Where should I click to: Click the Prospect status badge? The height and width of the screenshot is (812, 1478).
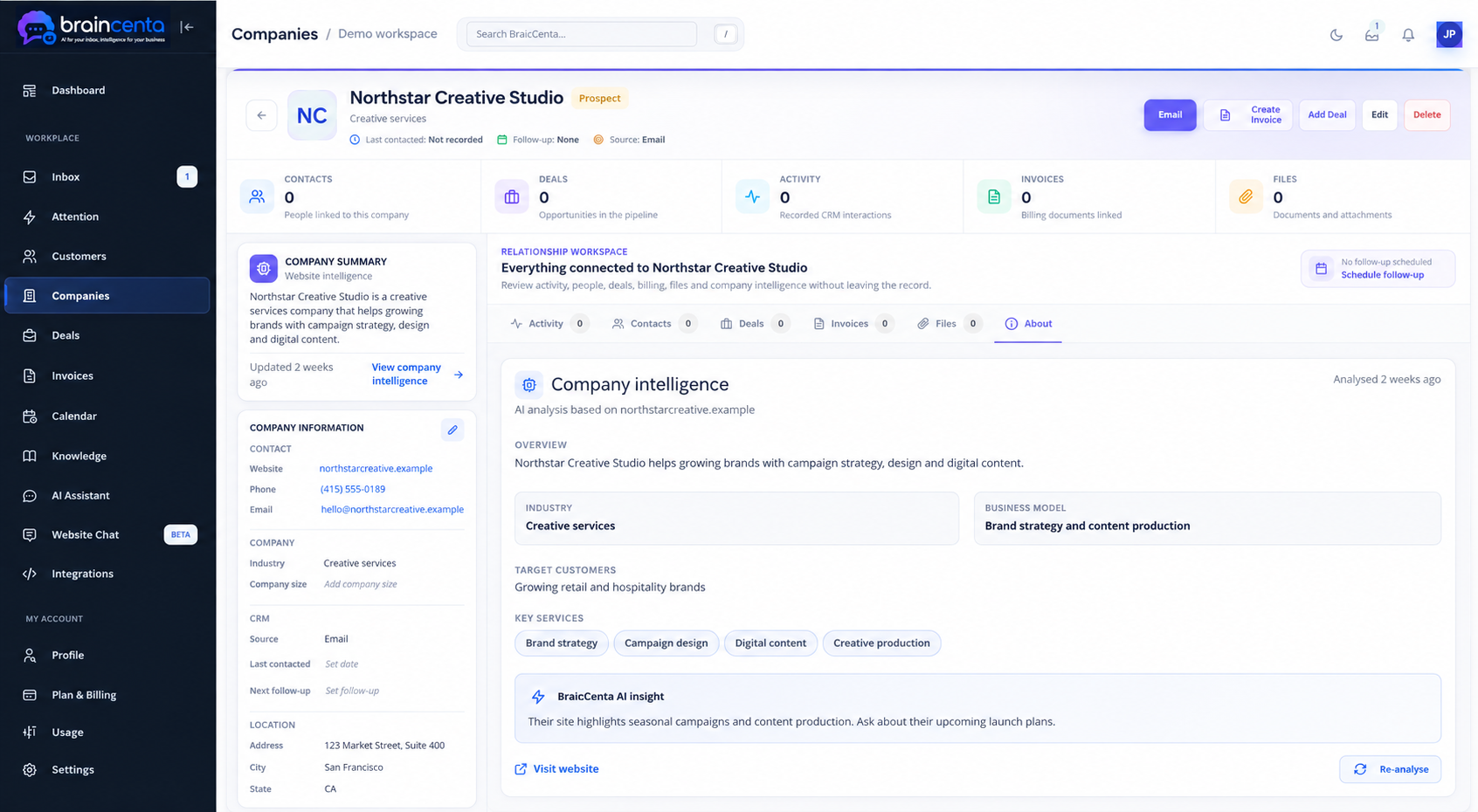click(599, 99)
